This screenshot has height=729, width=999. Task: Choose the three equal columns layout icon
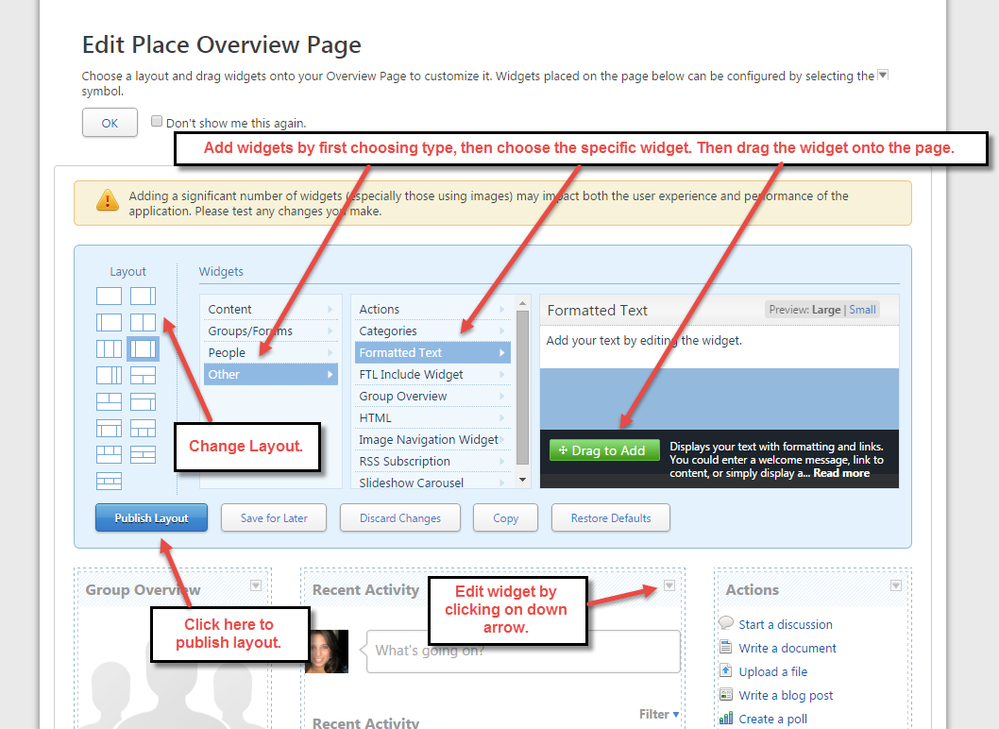click(109, 349)
